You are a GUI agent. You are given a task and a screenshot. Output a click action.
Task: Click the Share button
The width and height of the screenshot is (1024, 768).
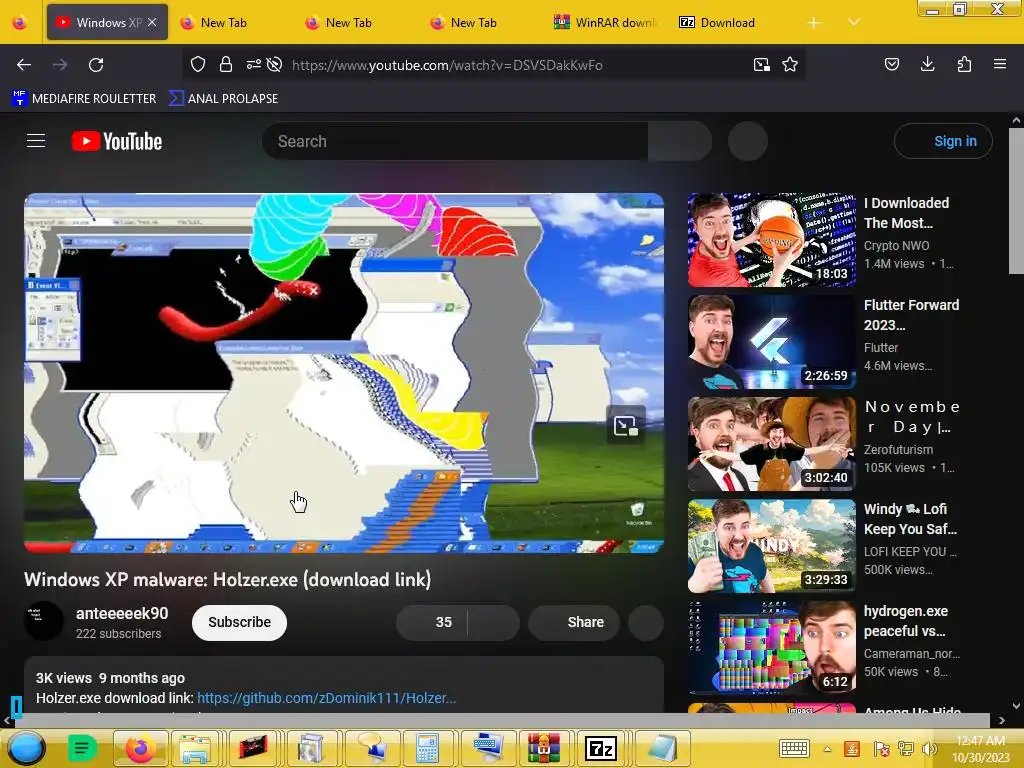pos(574,622)
